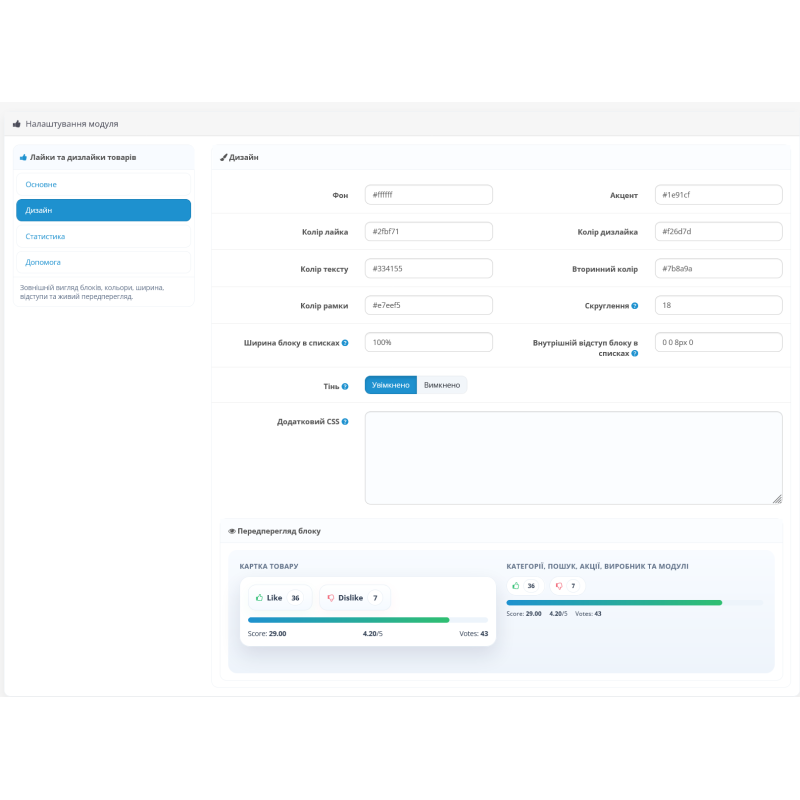Image resolution: width=800 pixels, height=800 pixels.
Task: Edit the Колір дизлайка field
Action: [718, 232]
